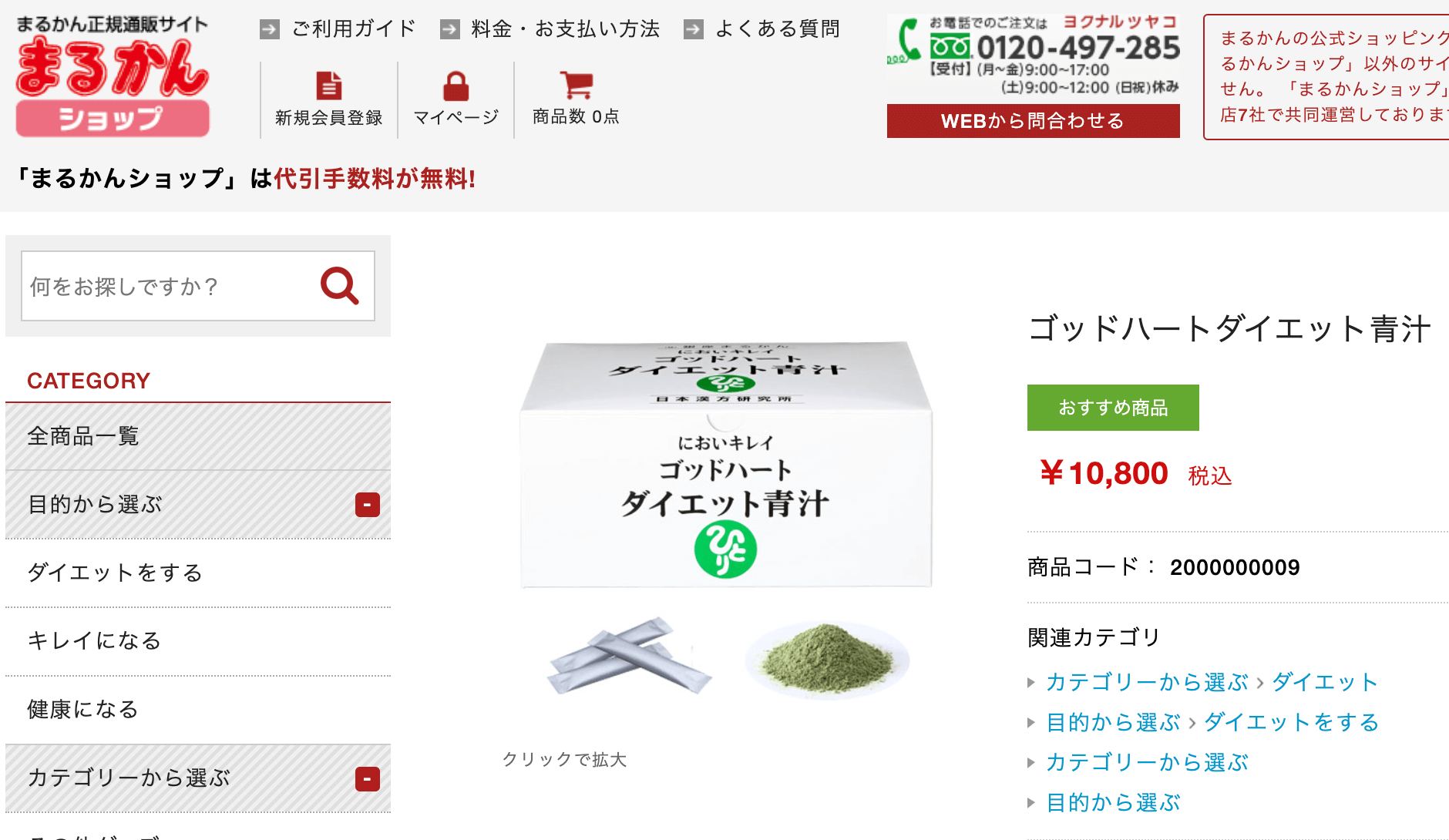This screenshot has height=840, width=1449.
Task: Click arrow icon beside 料金・お支払い方法
Action: (450, 29)
